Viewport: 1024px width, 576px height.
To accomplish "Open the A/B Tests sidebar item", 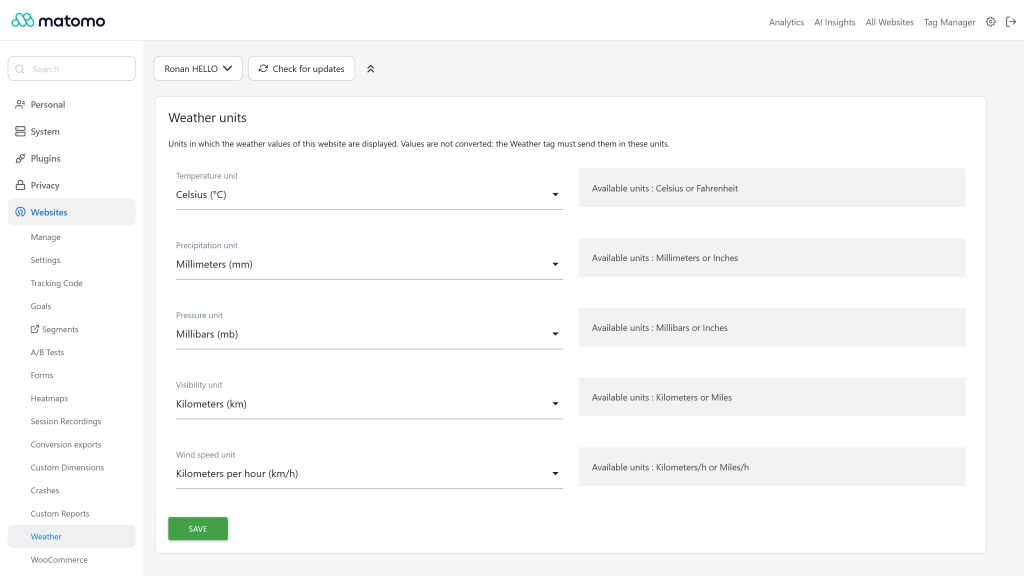I will [48, 352].
